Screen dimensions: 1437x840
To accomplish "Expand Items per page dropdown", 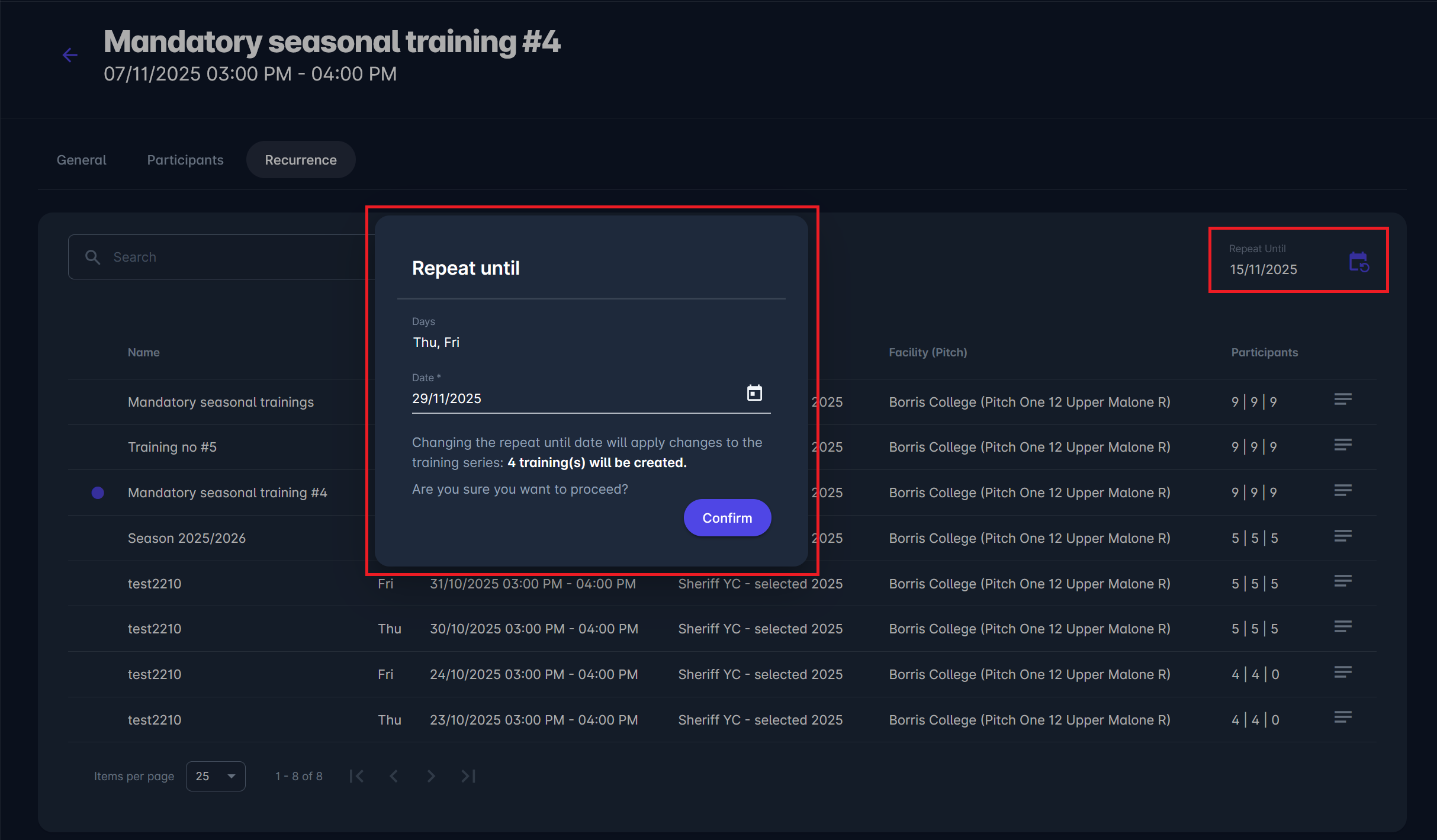I will coord(216,776).
